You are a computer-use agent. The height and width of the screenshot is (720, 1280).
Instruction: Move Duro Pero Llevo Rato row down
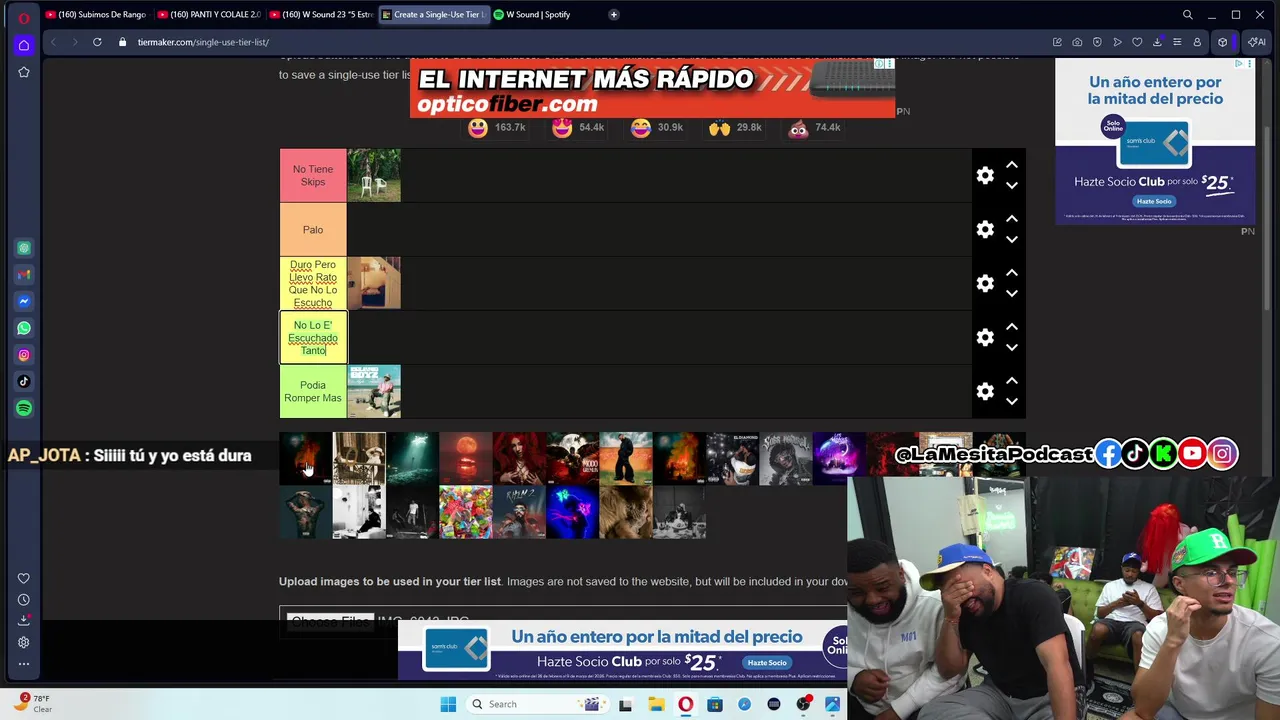click(x=1012, y=294)
